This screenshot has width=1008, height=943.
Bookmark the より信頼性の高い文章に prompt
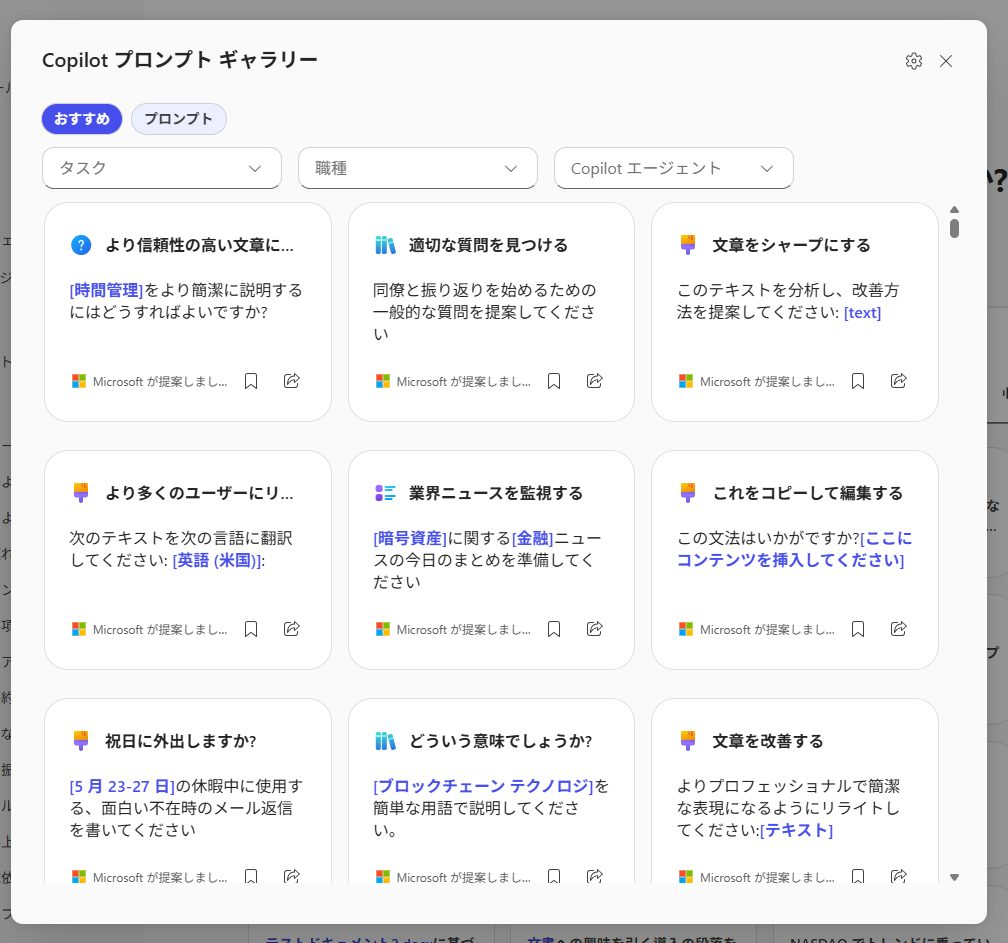pyautogui.click(x=251, y=381)
